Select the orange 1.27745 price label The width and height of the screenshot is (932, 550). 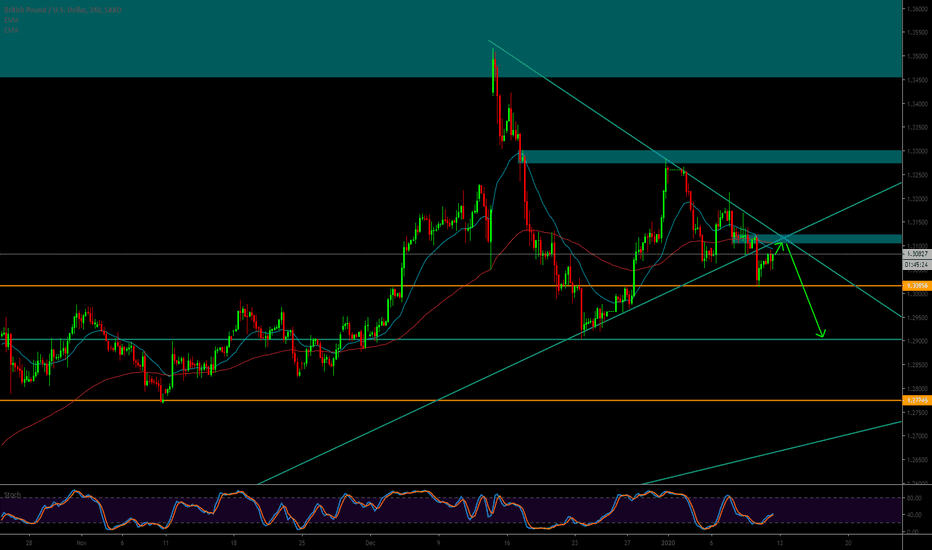tap(916, 400)
